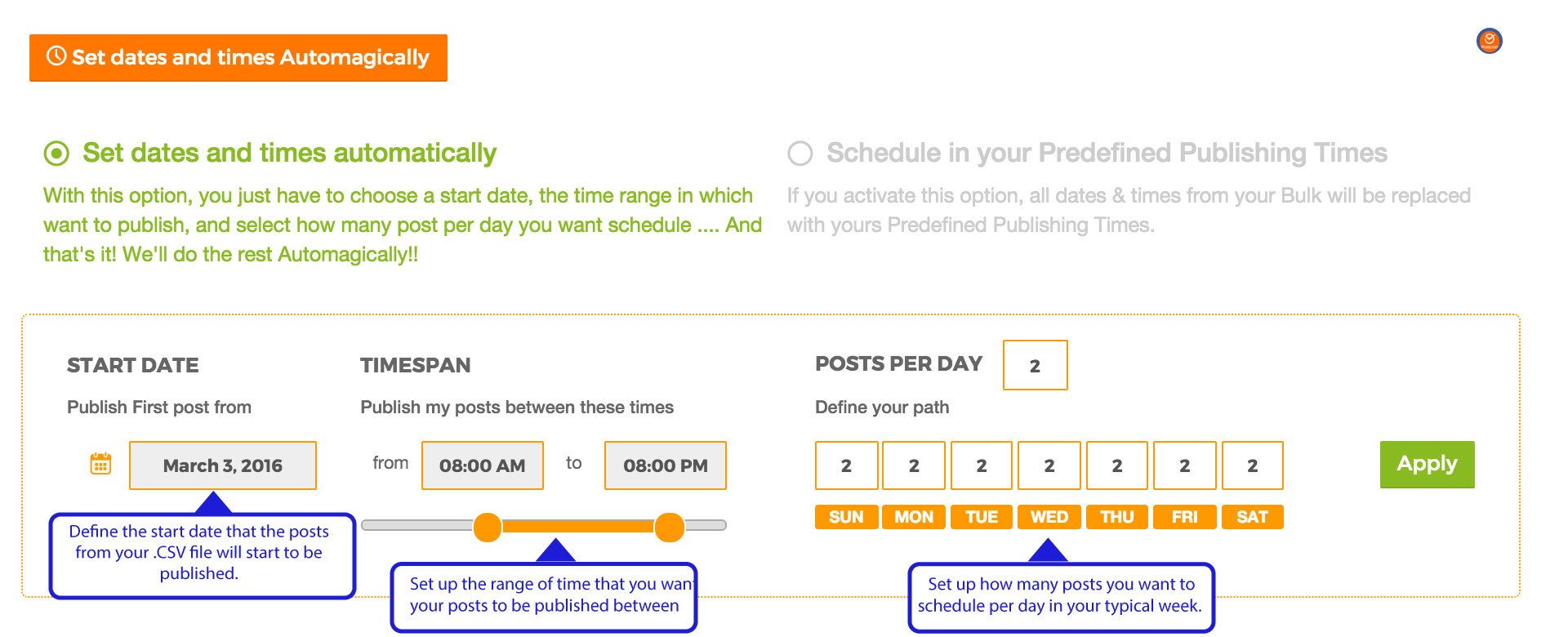This screenshot has width=1568, height=637.
Task: Click the posts count box above MON
Action: point(914,465)
